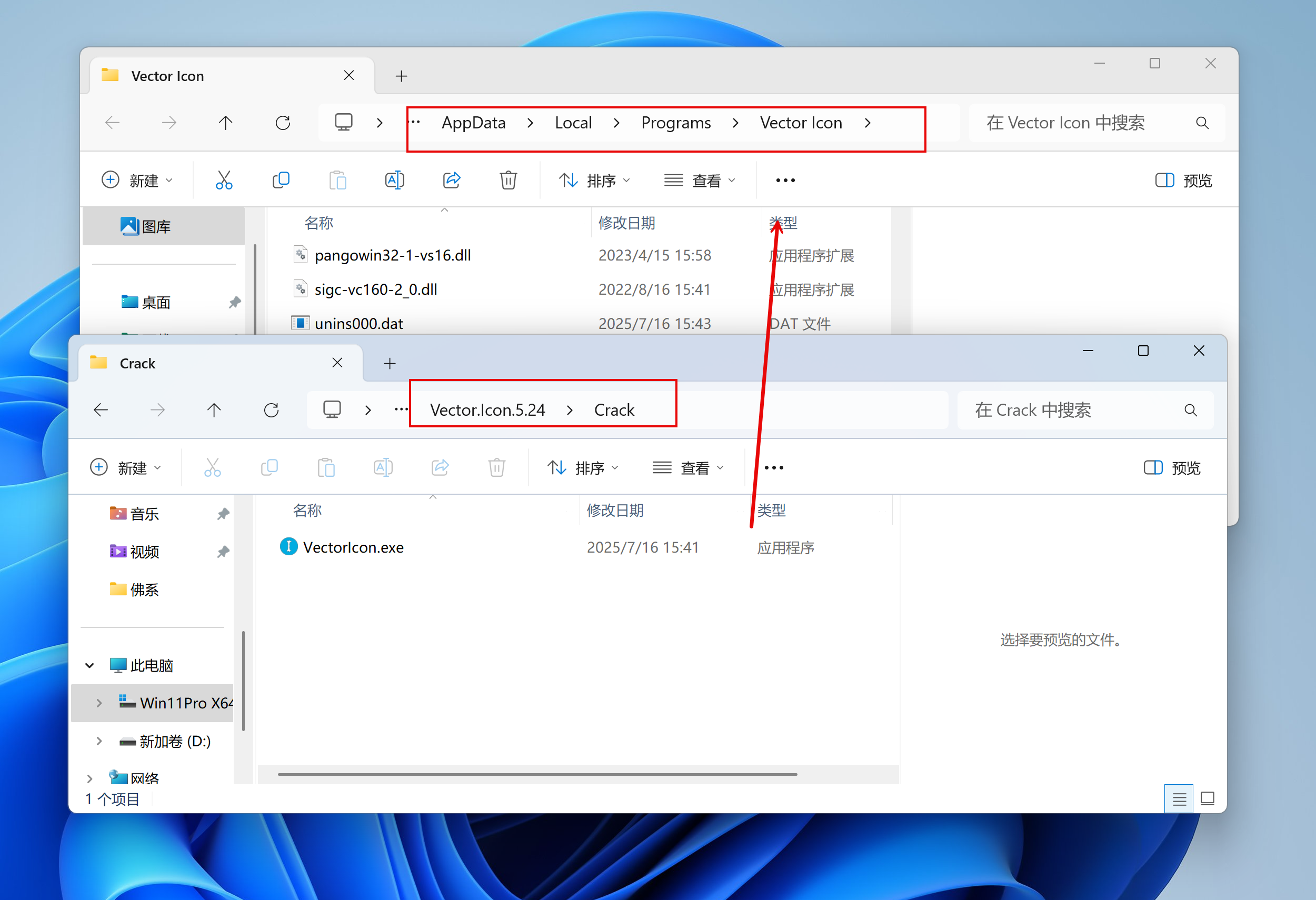The image size is (1316, 900).
Task: Navigate back in Crack window
Action: tap(102, 410)
